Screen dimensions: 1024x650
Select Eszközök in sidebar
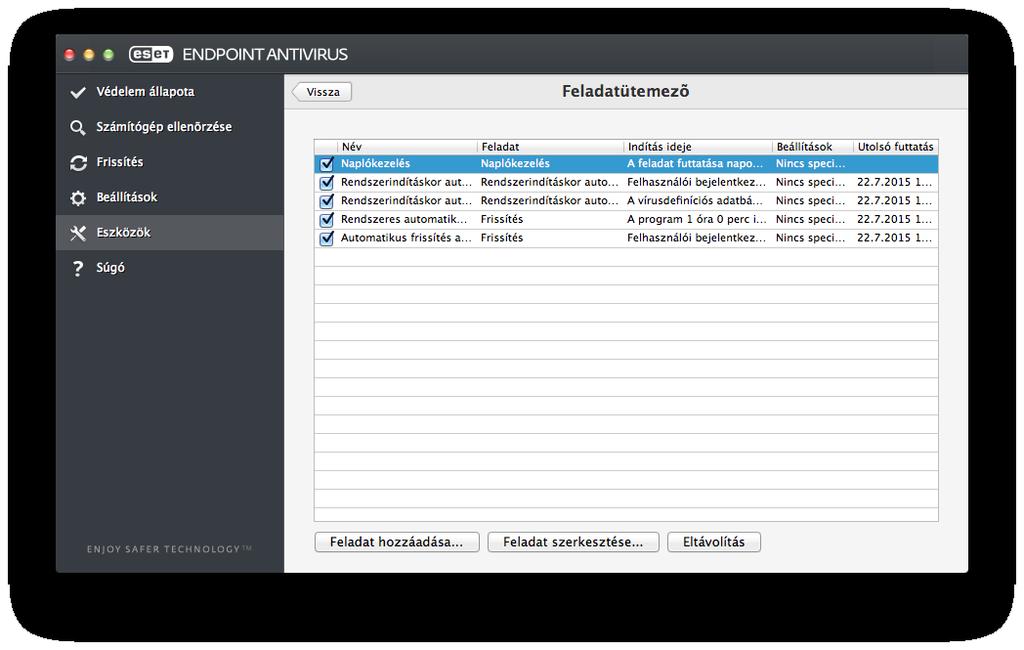pos(170,233)
